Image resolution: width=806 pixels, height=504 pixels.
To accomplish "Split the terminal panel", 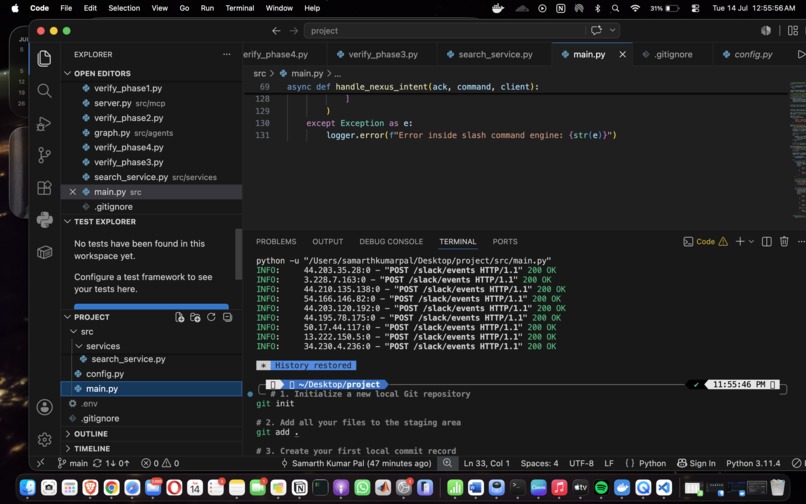I will pos(766,242).
